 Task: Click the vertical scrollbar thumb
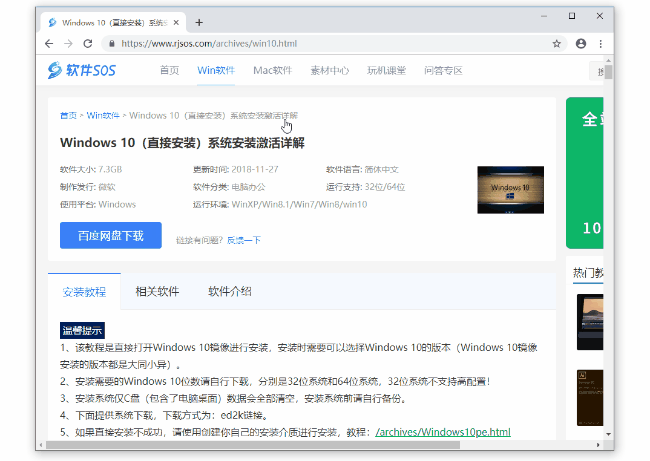pyautogui.click(x=608, y=72)
